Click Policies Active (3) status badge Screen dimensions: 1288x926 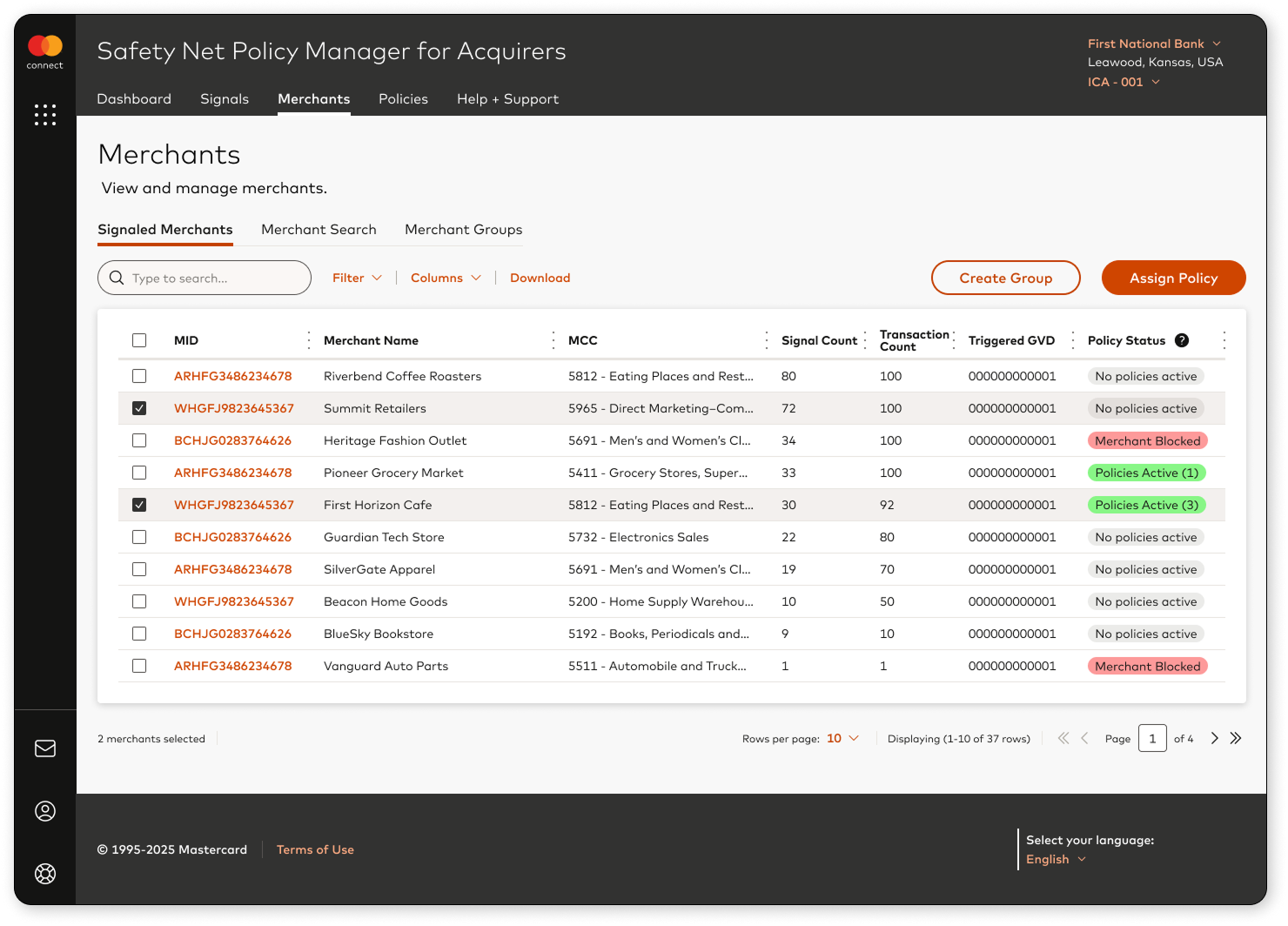coord(1147,505)
